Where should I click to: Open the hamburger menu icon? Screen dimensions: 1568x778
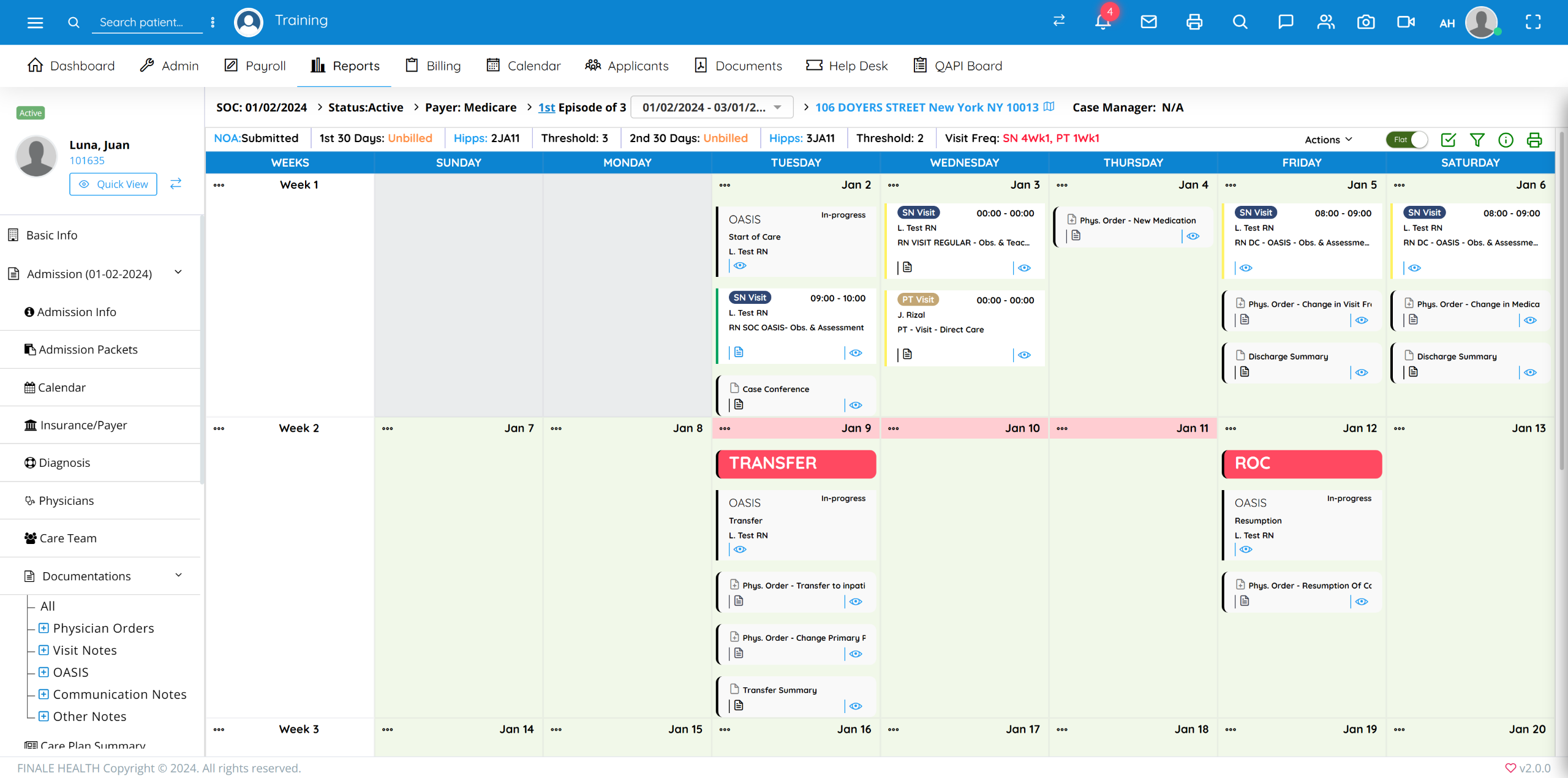click(x=35, y=23)
